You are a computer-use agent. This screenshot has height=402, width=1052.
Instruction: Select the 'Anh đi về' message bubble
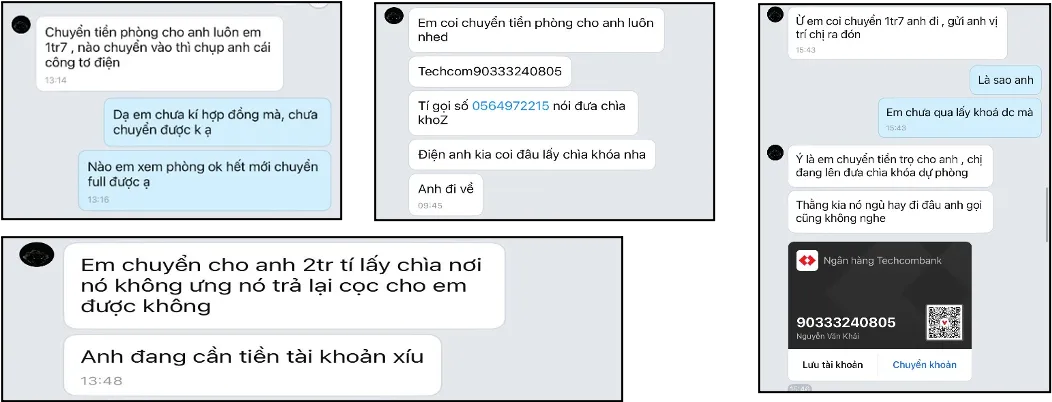(445, 195)
